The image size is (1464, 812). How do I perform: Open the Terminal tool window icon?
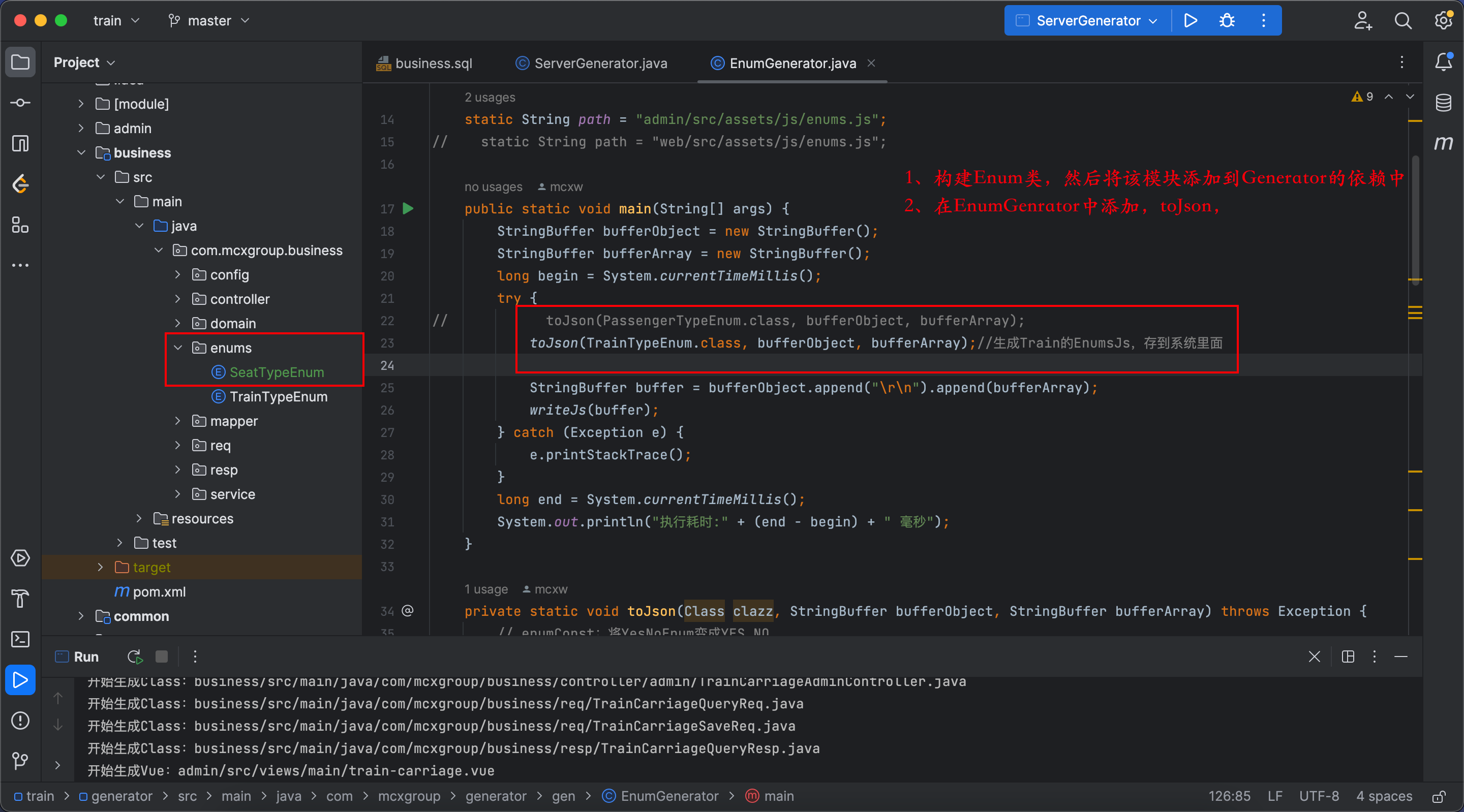(20, 639)
